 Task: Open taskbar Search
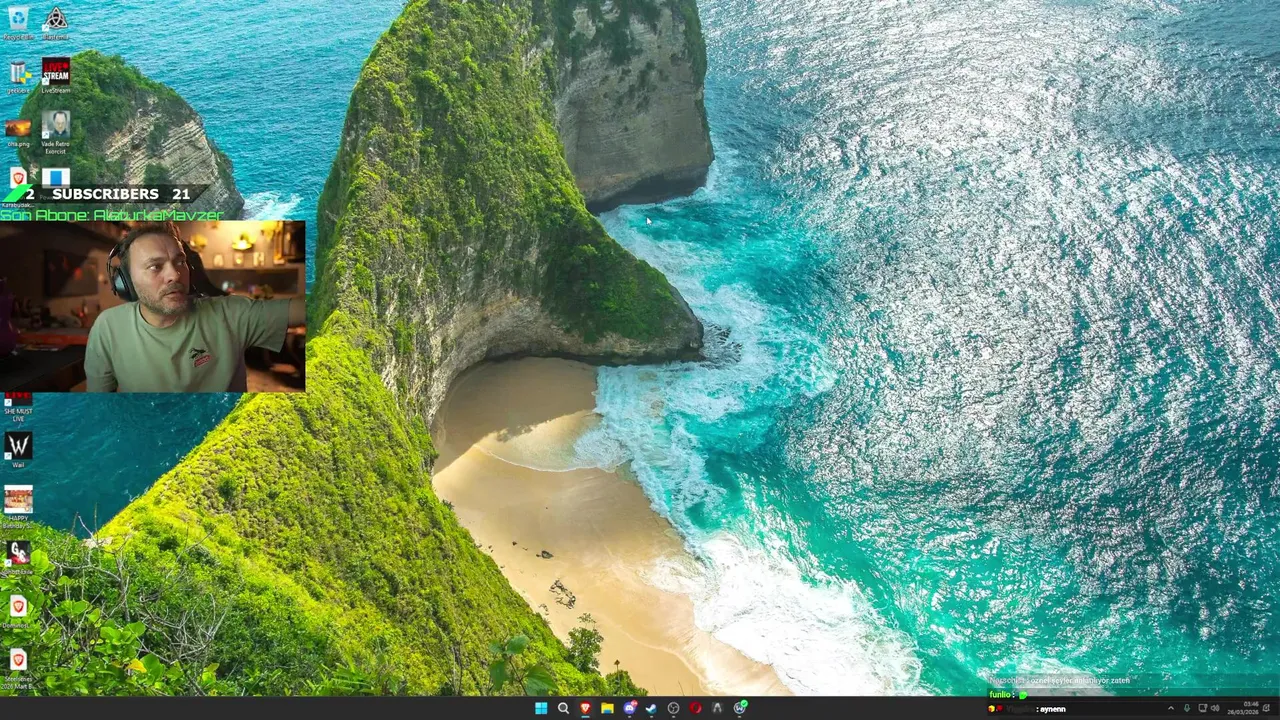[x=563, y=708]
